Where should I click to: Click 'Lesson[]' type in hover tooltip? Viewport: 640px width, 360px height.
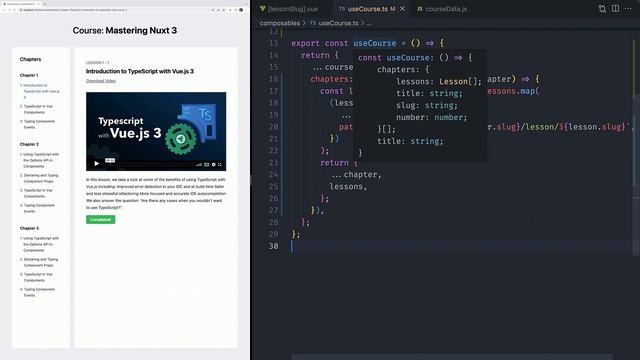(x=458, y=81)
